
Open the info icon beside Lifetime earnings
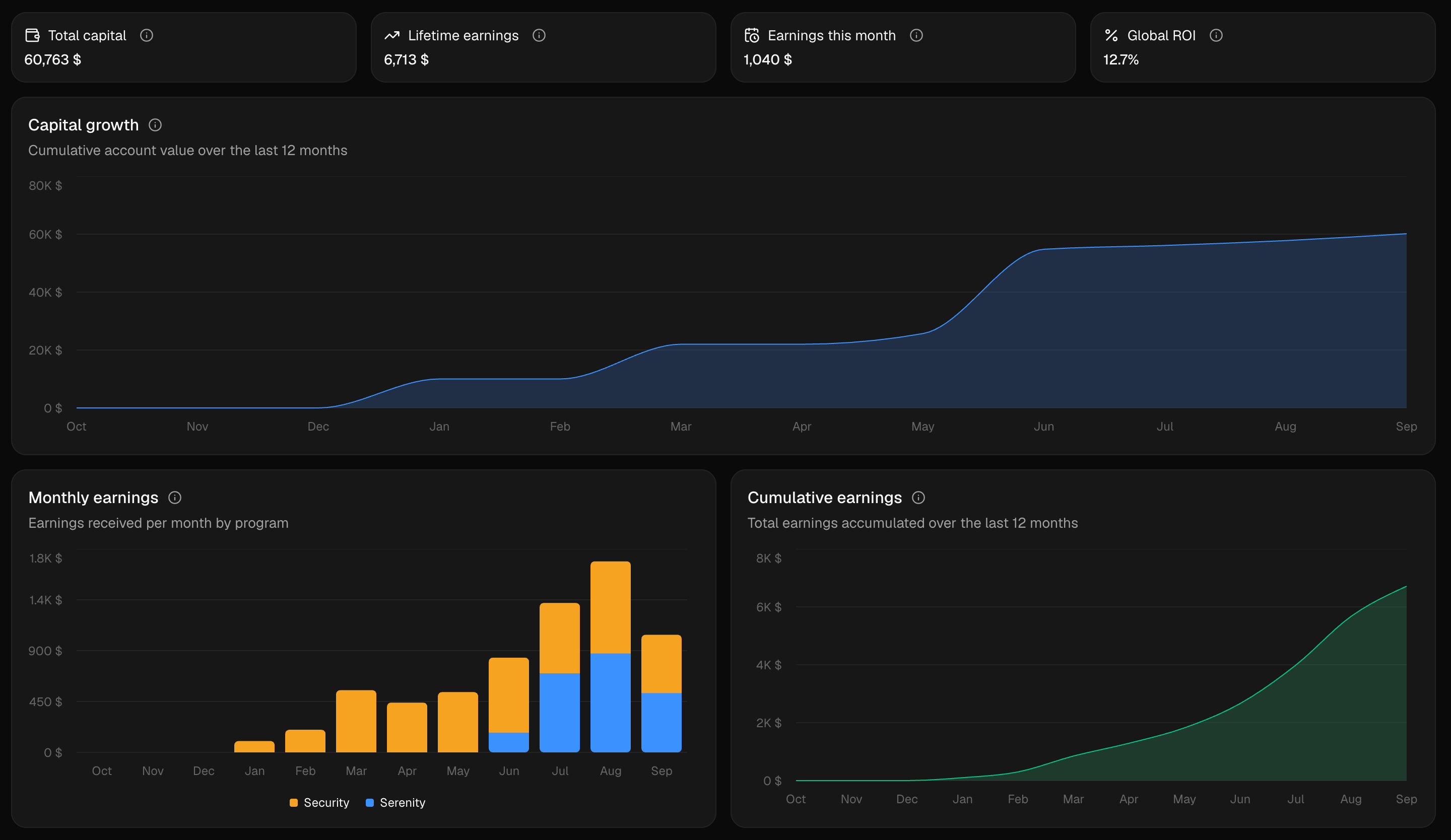click(x=539, y=36)
